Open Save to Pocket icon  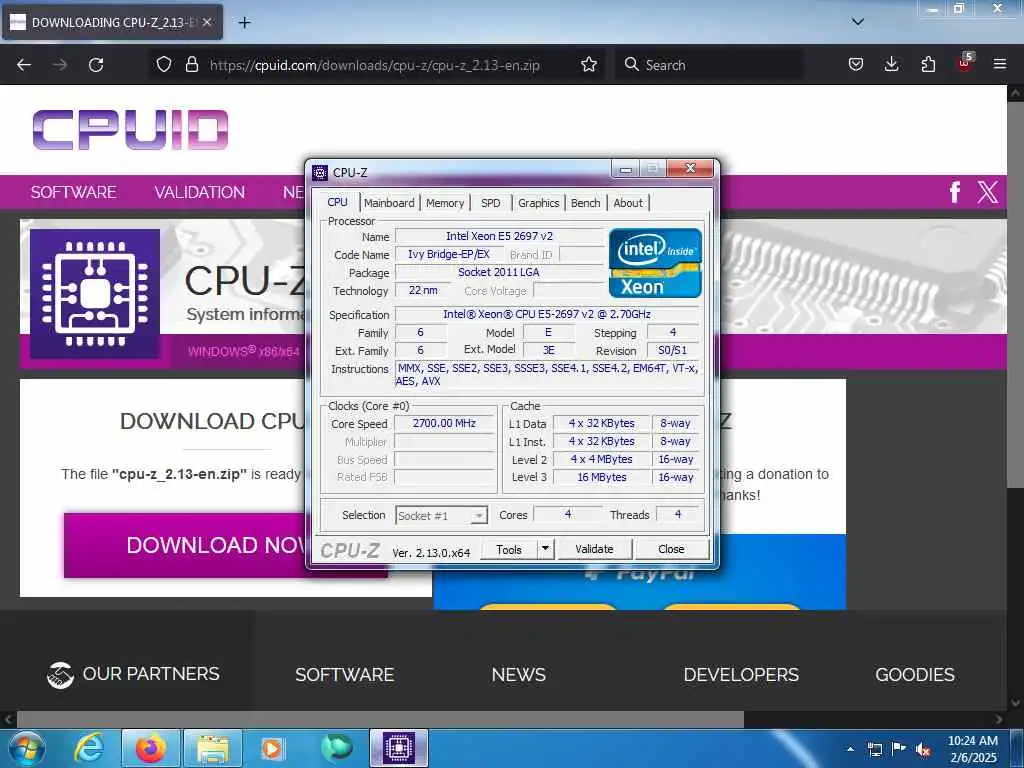[x=856, y=65]
